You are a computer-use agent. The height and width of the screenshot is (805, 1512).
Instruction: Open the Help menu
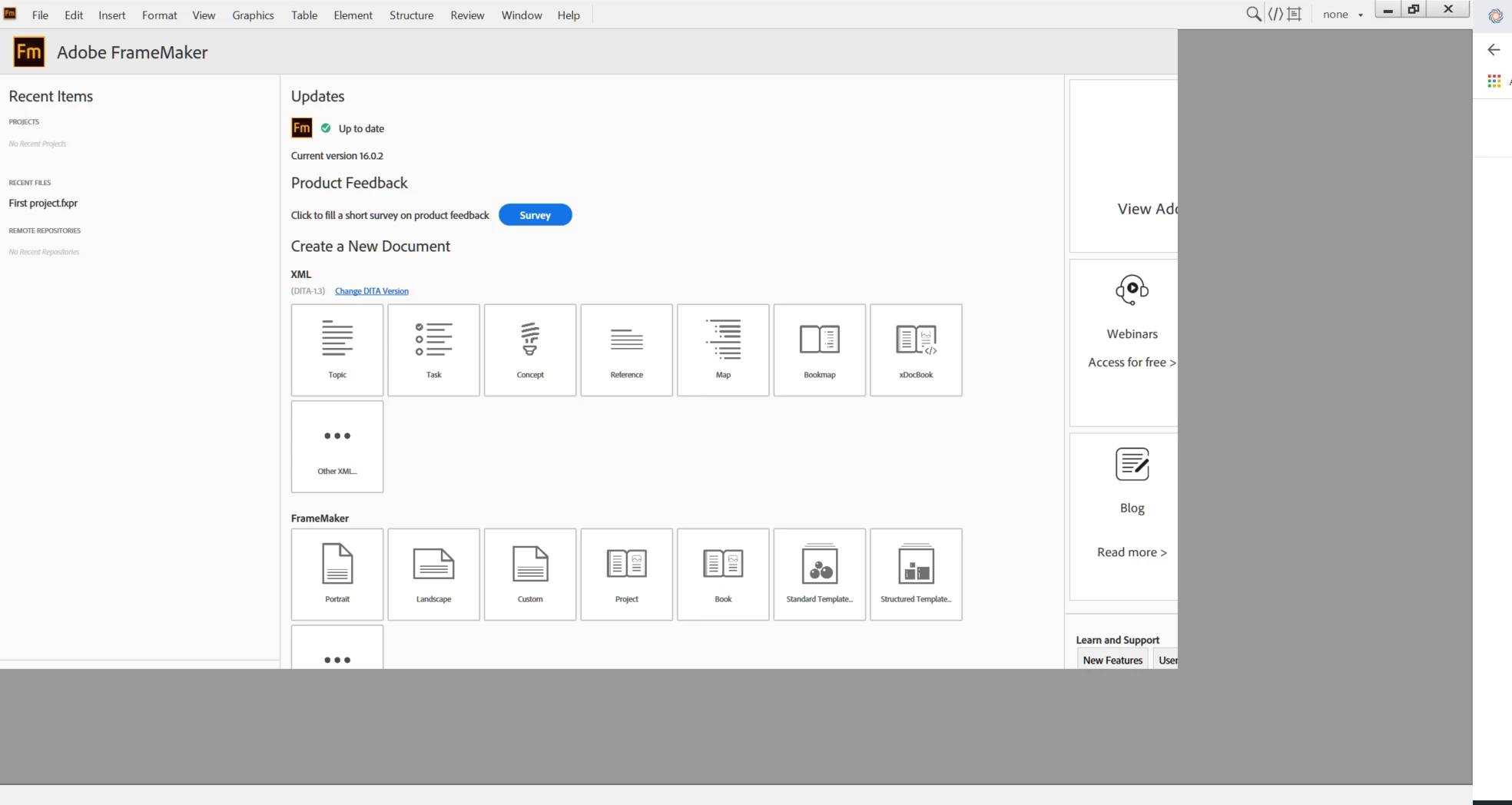569,15
